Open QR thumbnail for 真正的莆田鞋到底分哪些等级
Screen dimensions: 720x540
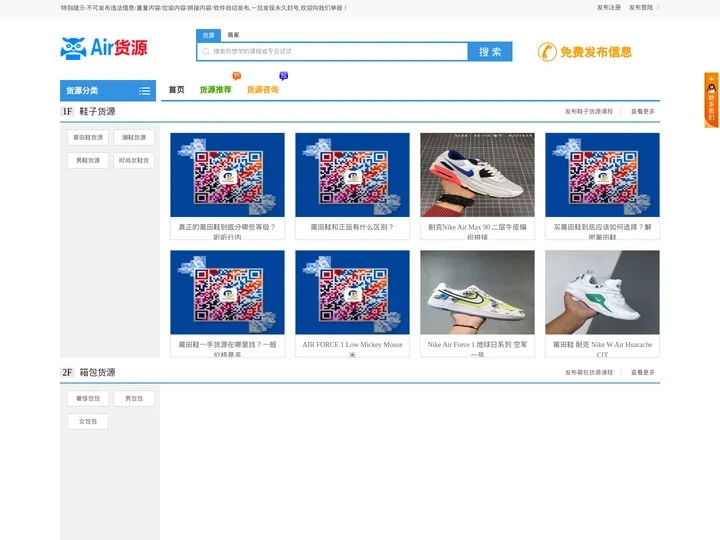tap(227, 175)
